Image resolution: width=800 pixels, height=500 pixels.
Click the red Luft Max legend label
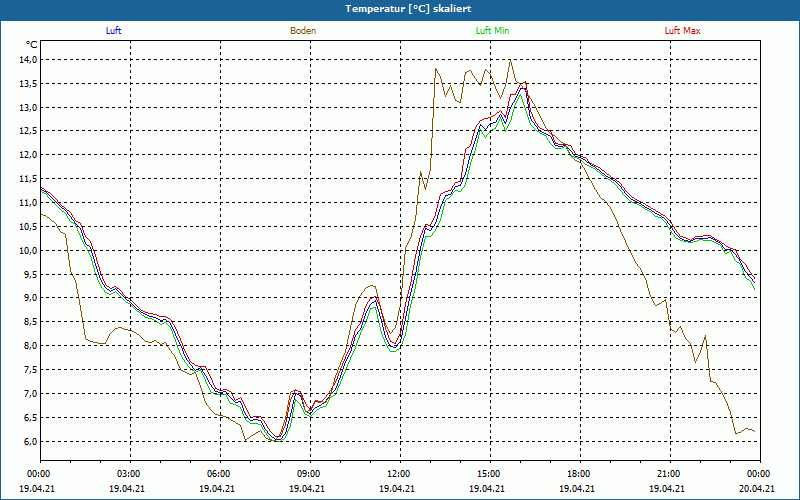coord(682,31)
